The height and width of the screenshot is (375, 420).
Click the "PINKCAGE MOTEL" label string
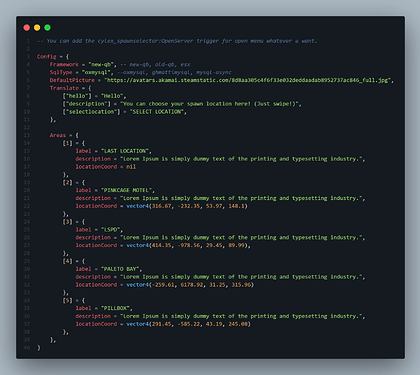coord(127,190)
